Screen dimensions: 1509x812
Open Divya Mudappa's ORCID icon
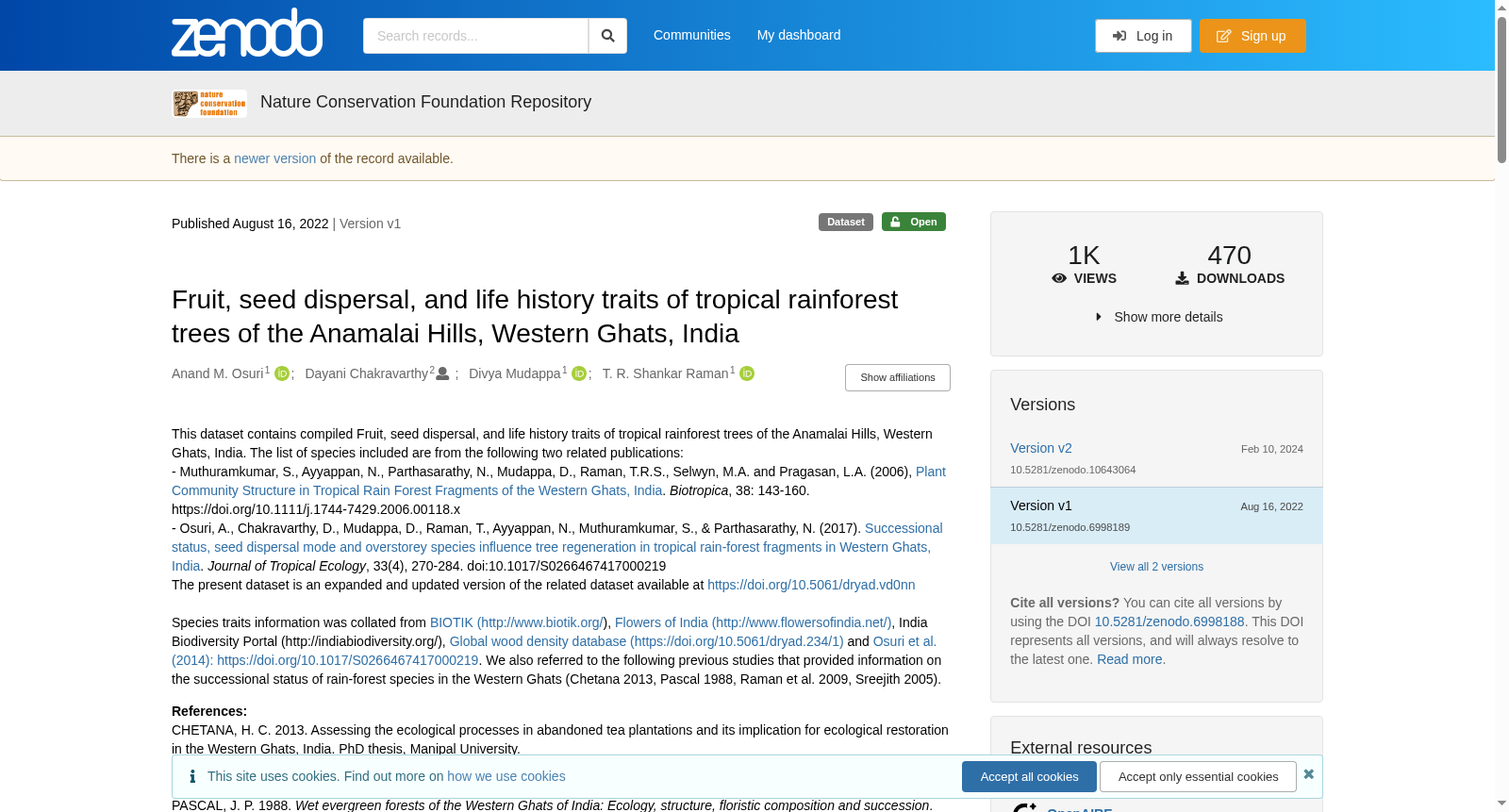pyautogui.click(x=579, y=374)
